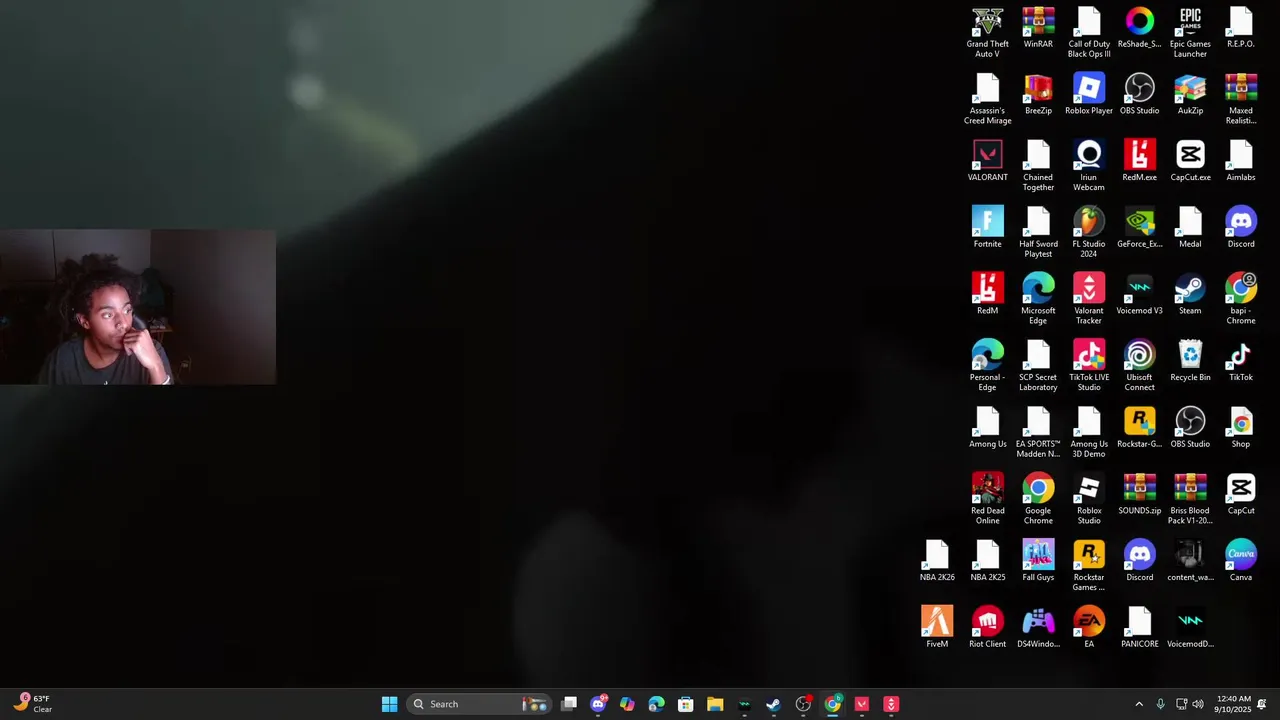The height and width of the screenshot is (720, 1280).
Task: Select the Recycle Bin icon
Action: coord(1190,361)
